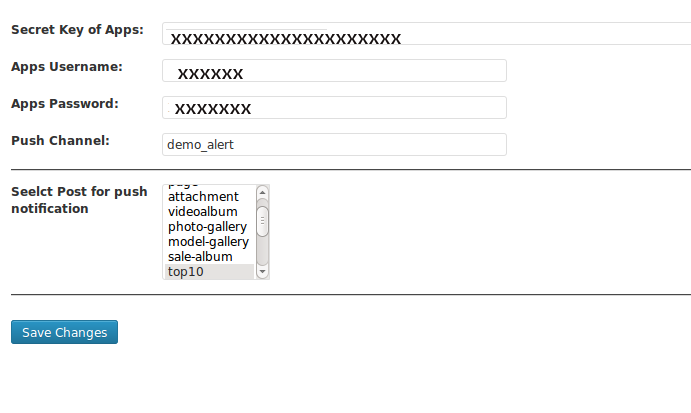The height and width of the screenshot is (413, 691).
Task: Save Changes button
Action: tap(64, 332)
